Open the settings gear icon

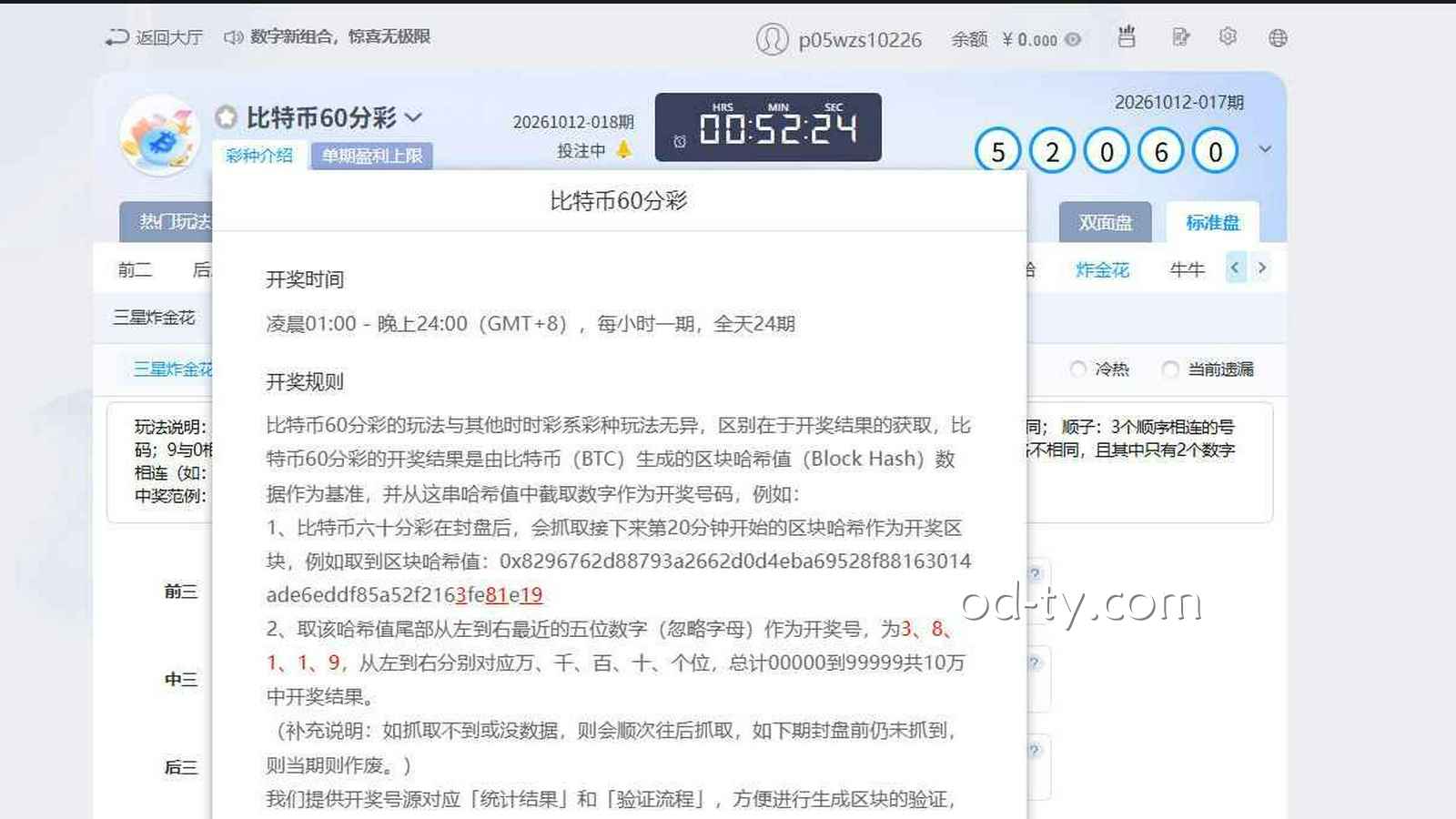[1228, 37]
